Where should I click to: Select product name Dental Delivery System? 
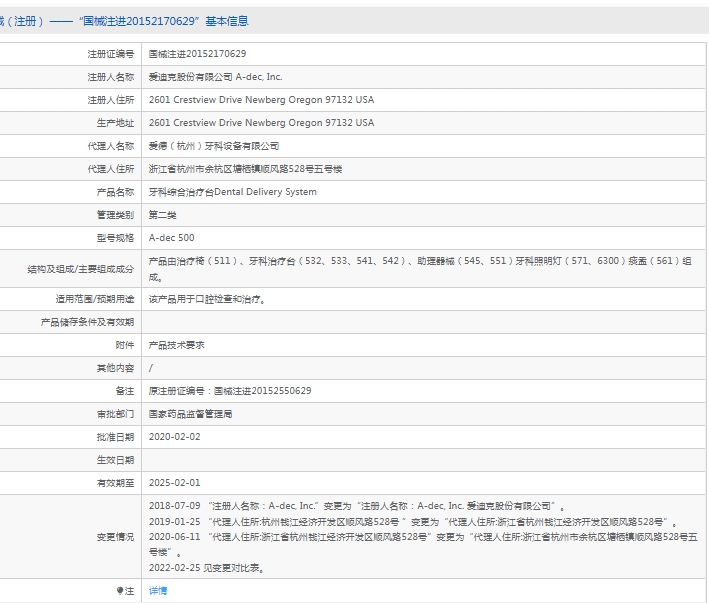point(232,192)
